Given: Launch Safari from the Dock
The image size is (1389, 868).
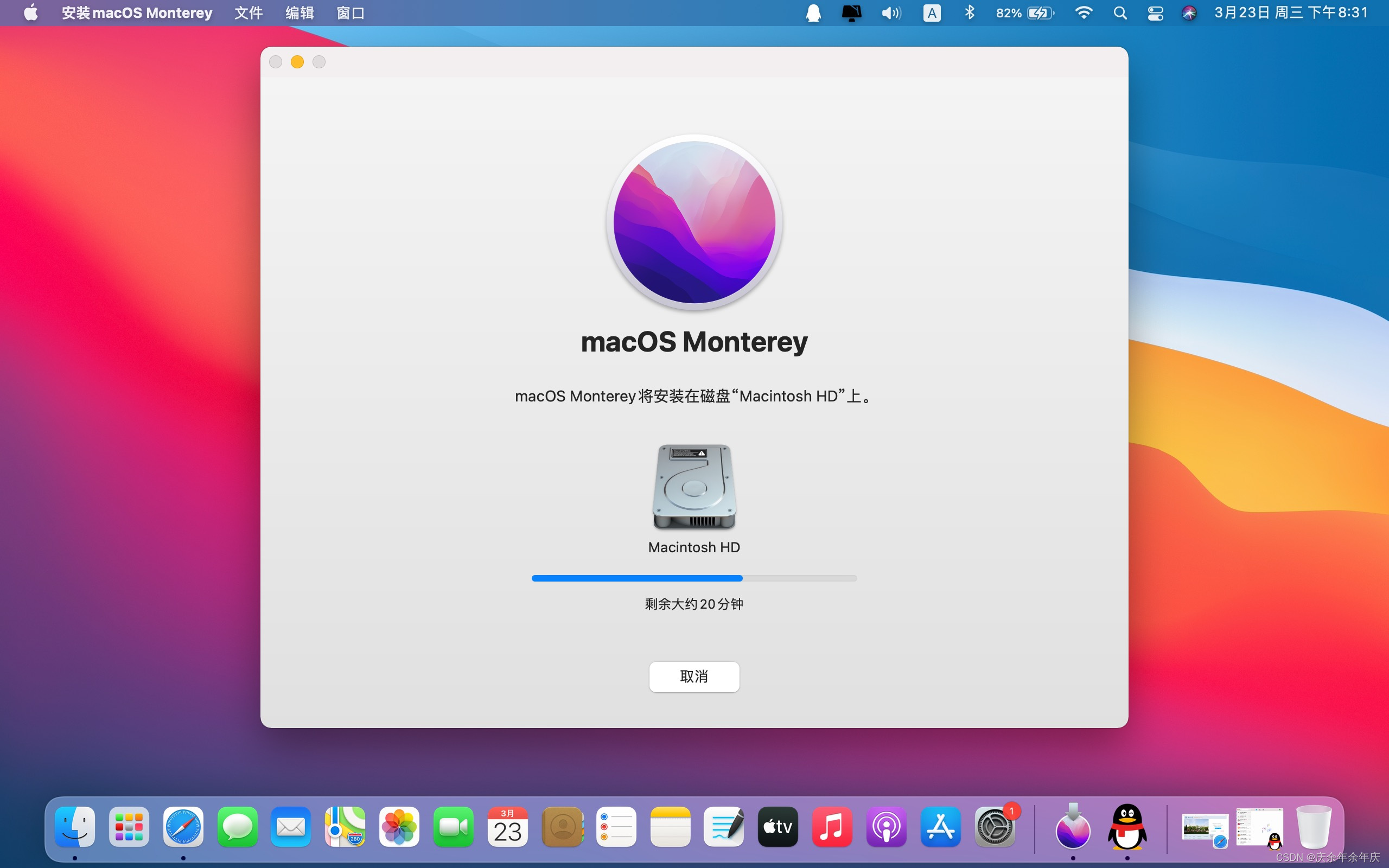Looking at the screenshot, I should click(x=183, y=827).
